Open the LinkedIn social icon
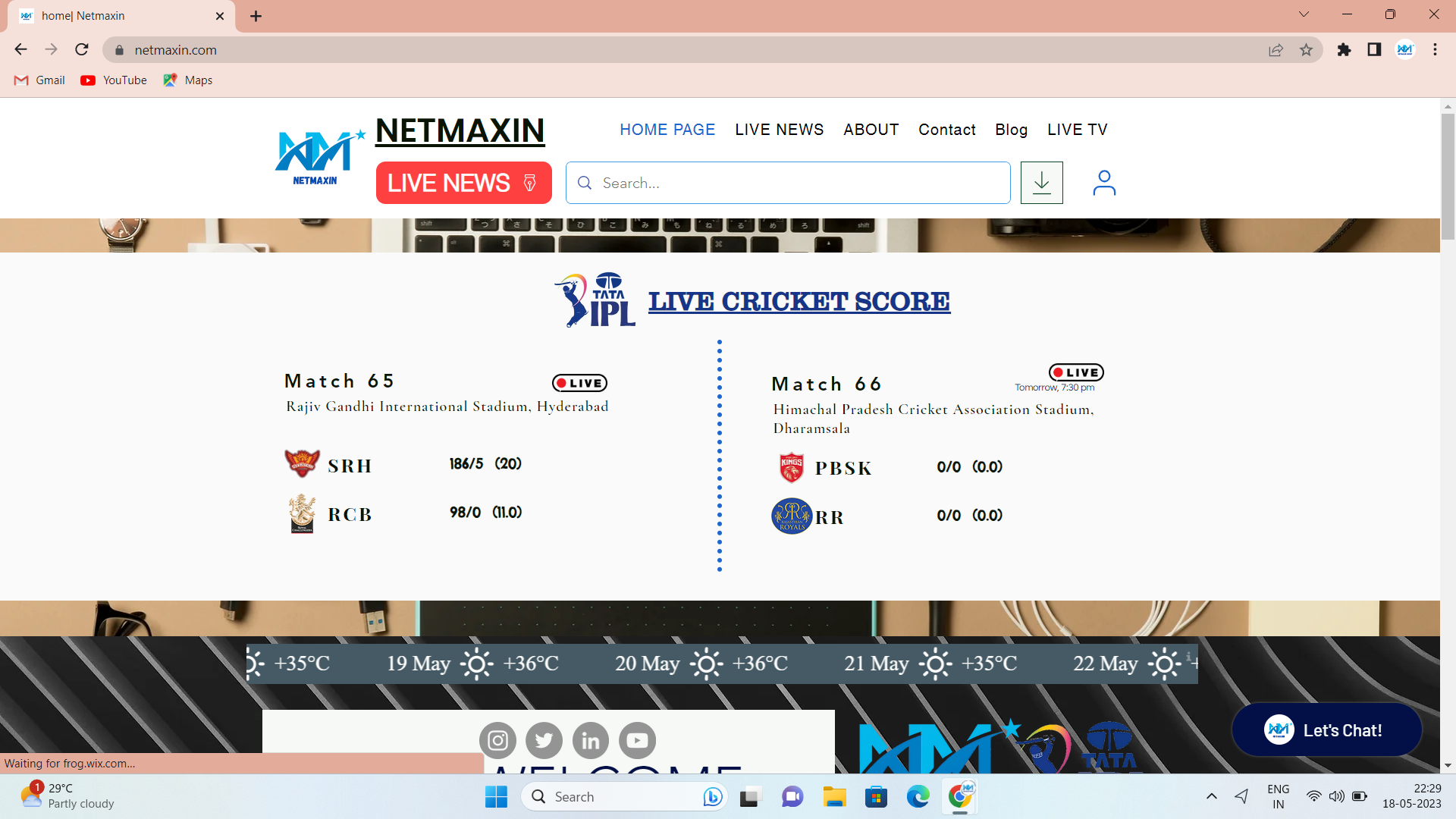1456x819 pixels. pyautogui.click(x=591, y=740)
